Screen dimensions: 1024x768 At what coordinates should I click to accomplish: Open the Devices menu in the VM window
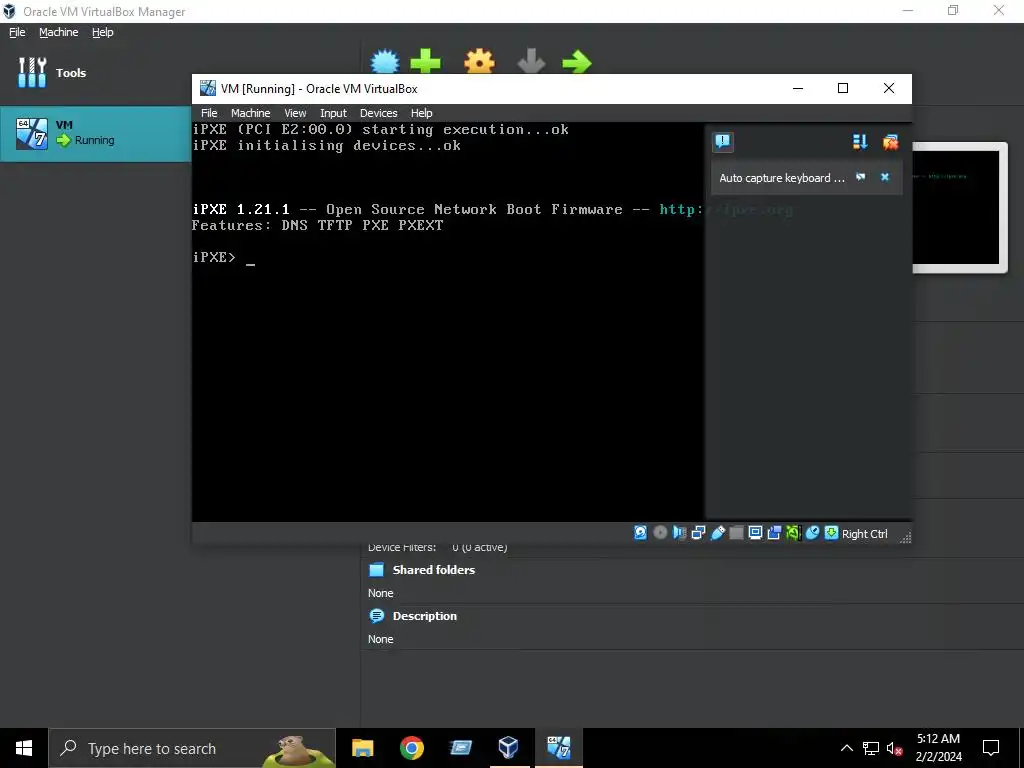(x=378, y=113)
